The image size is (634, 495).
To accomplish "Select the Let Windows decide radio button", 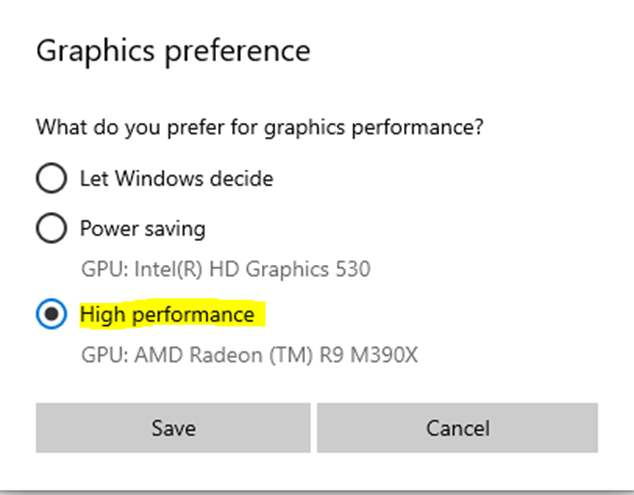I will click(50, 179).
